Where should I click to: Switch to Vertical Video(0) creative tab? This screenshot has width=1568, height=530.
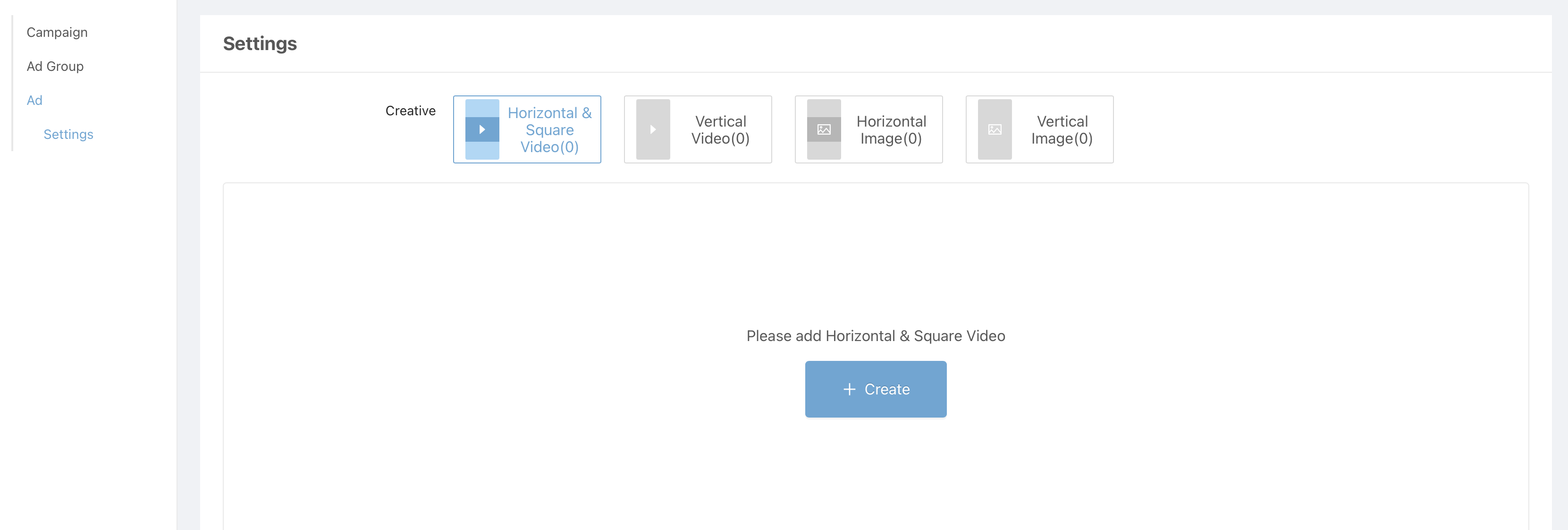pyautogui.click(x=698, y=129)
